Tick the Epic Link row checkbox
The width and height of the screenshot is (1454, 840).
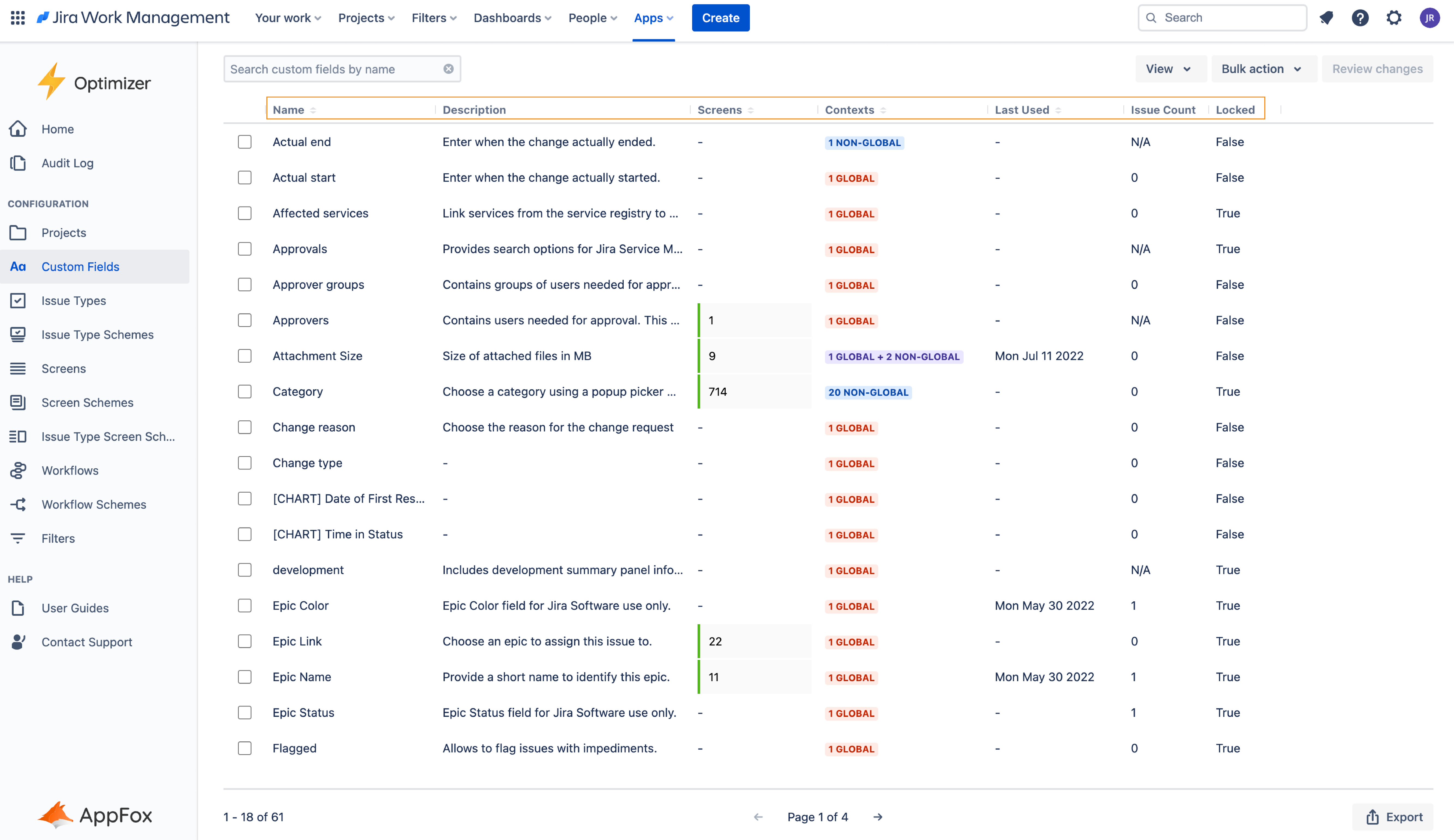click(x=245, y=641)
